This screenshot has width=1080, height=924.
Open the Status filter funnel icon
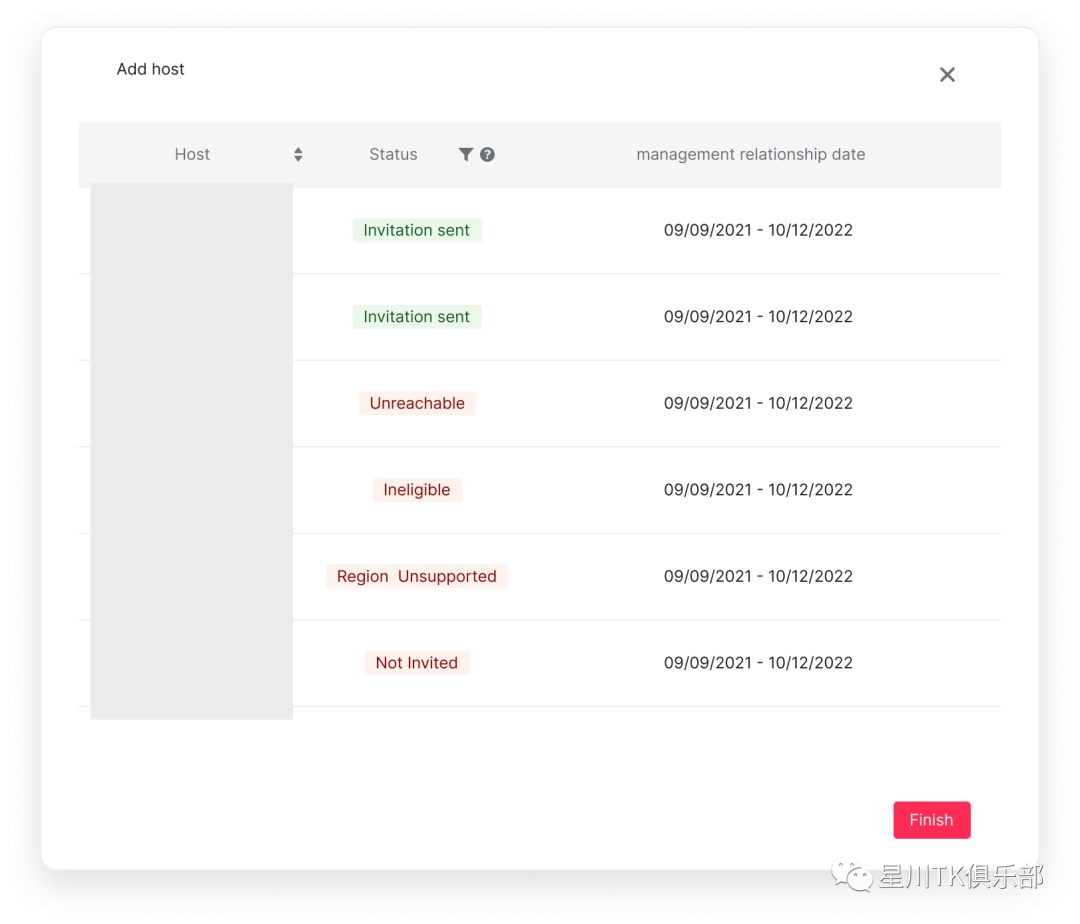[x=466, y=154]
